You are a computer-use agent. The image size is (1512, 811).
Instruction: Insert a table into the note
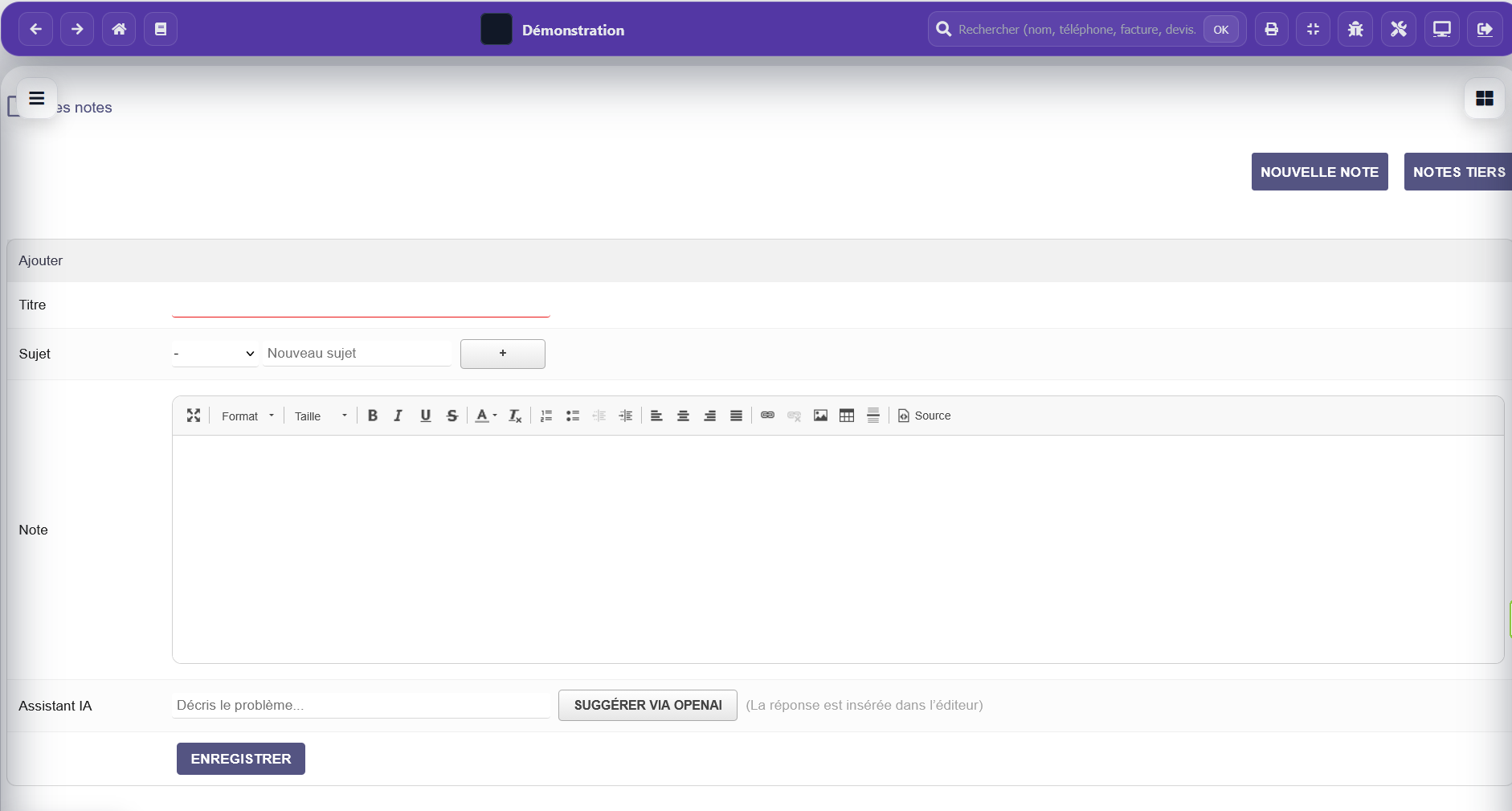847,416
